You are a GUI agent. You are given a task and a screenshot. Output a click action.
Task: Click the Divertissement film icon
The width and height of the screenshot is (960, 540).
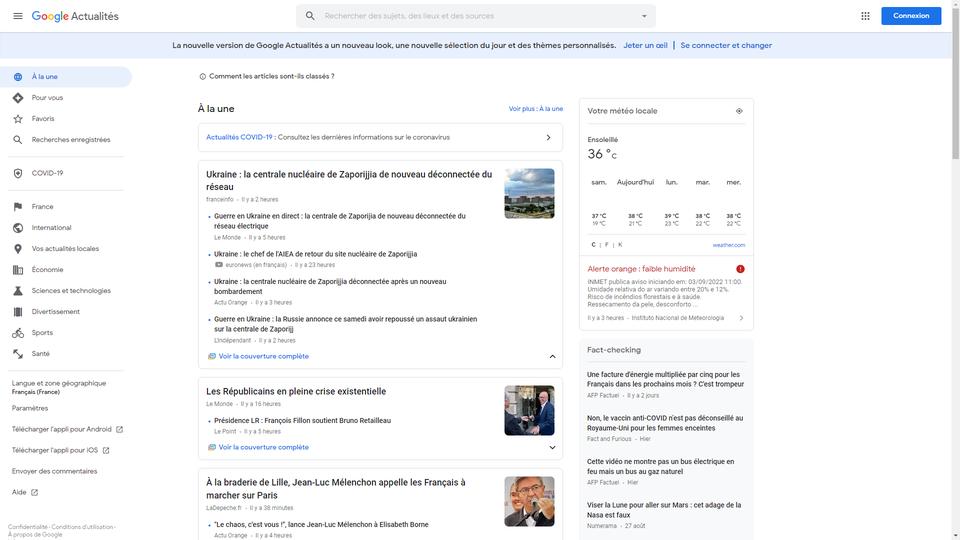coord(18,312)
